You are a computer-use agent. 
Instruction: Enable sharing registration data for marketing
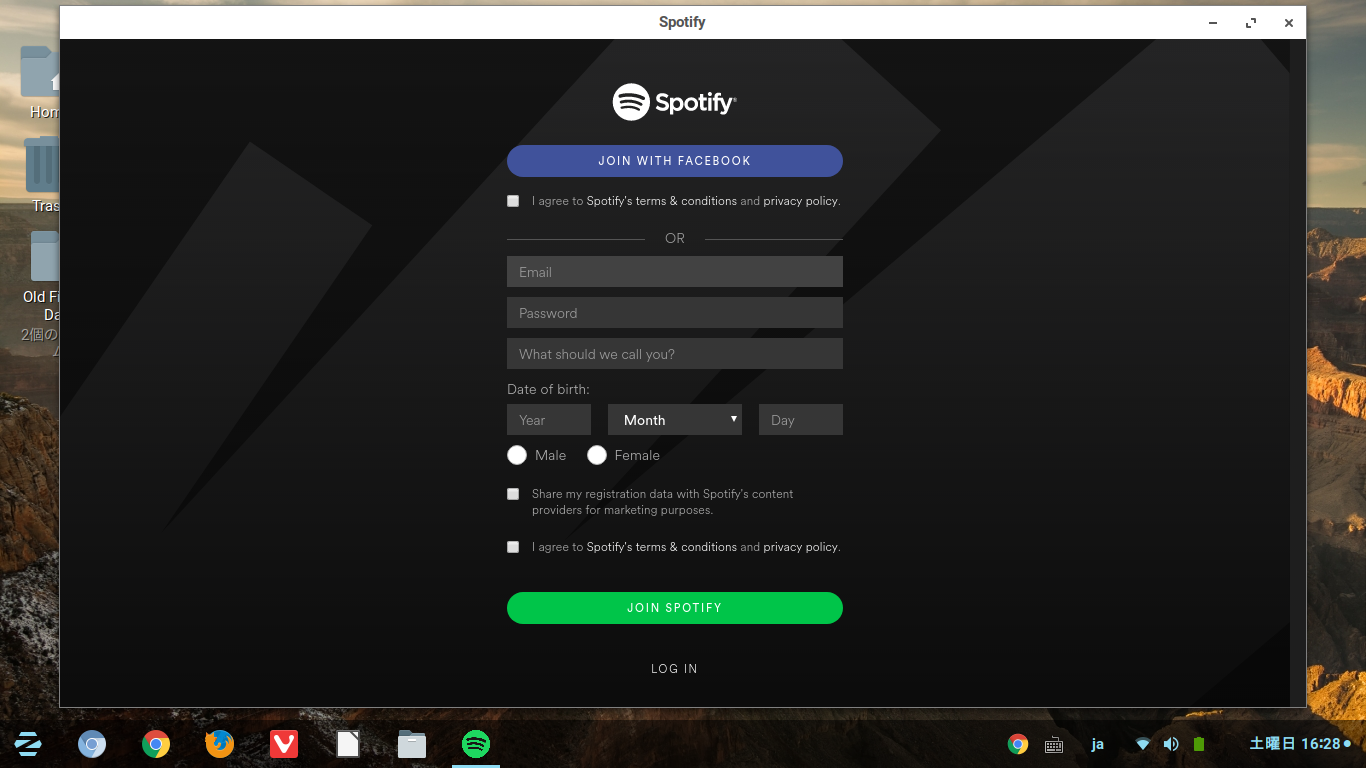pyautogui.click(x=513, y=494)
